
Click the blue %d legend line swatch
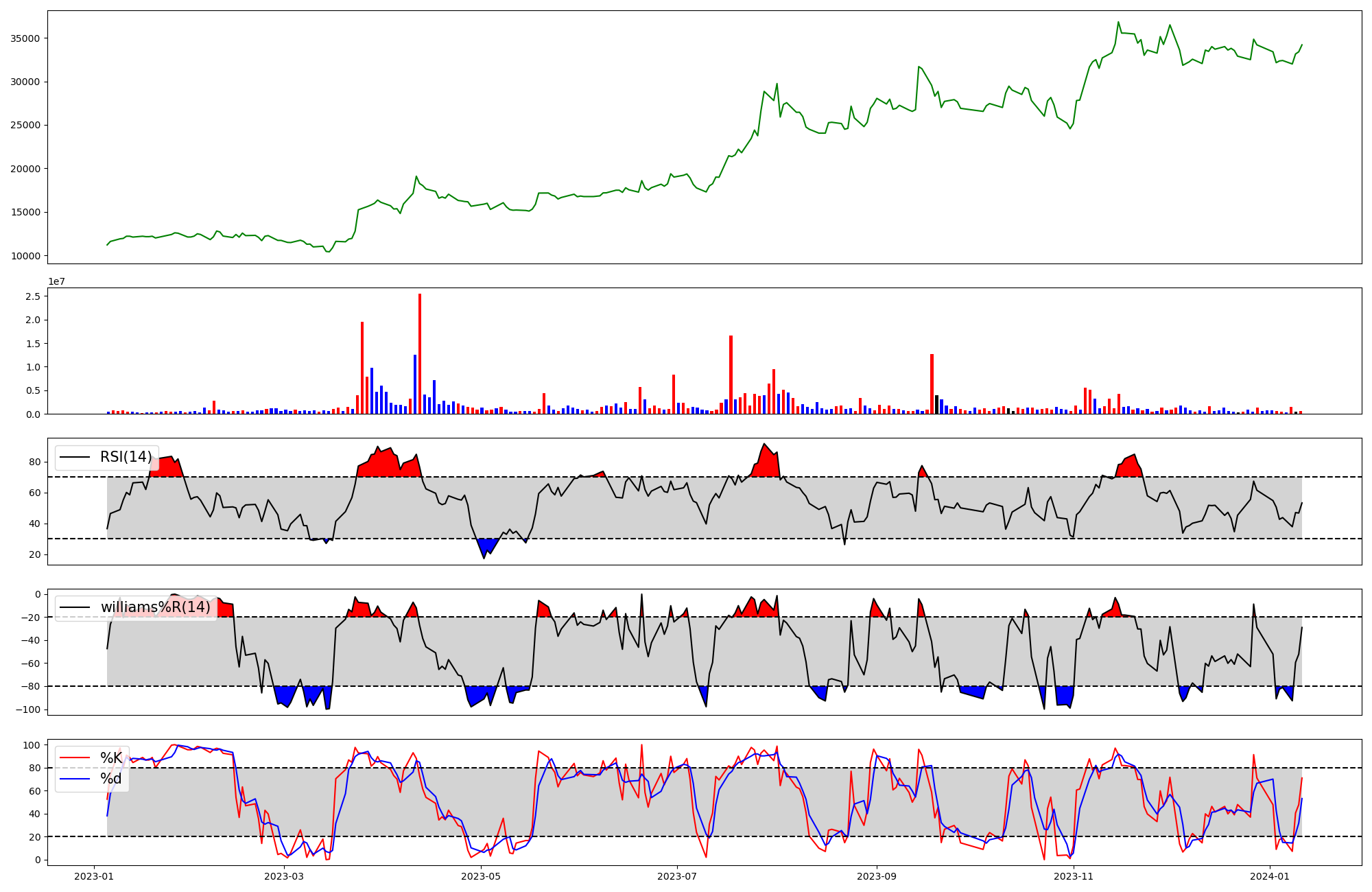(x=75, y=778)
